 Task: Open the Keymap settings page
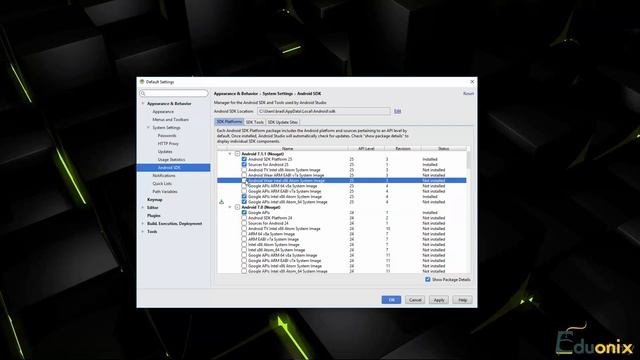tap(155, 200)
